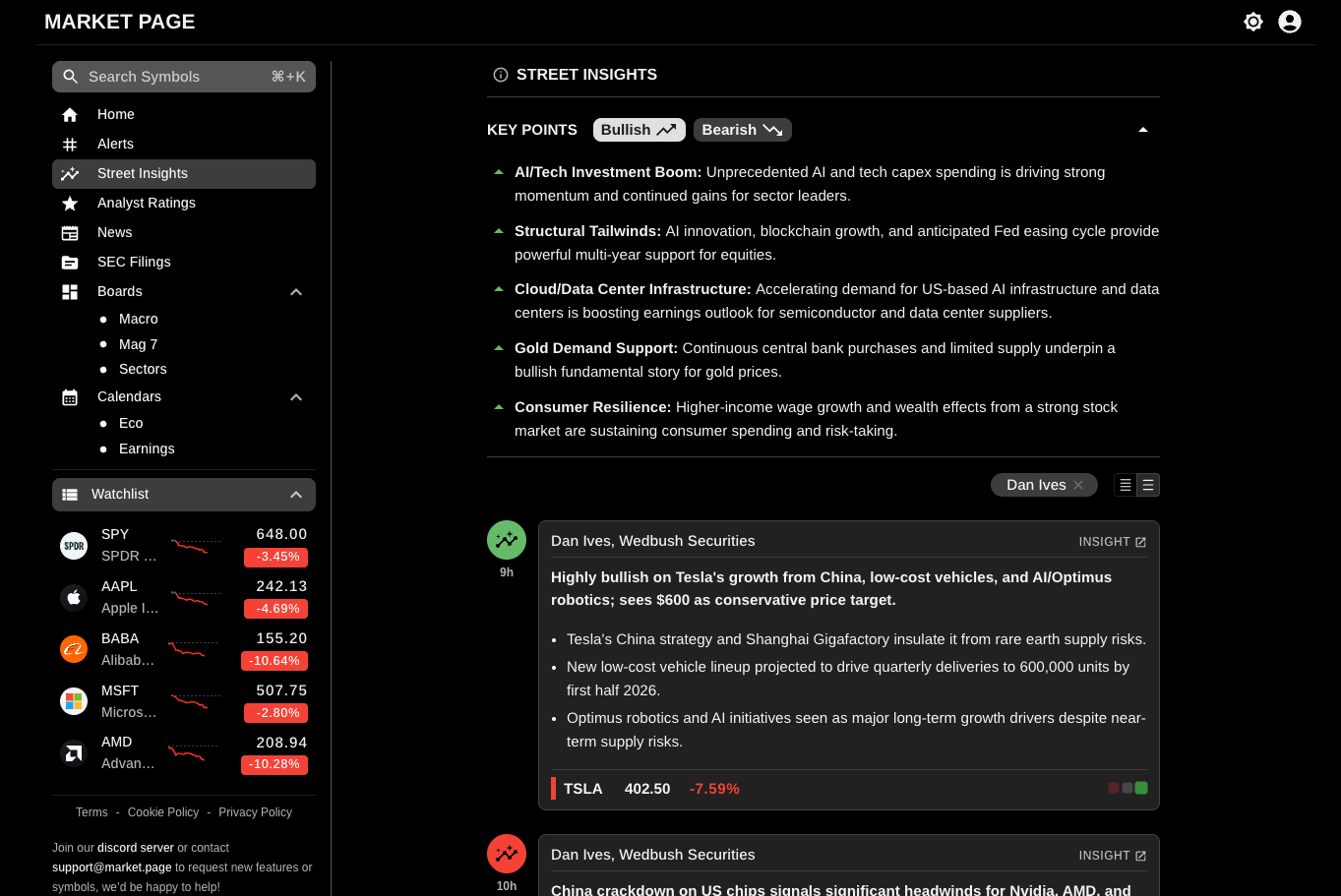Click the Terms link
Viewport: 1341px width, 896px height.
pyautogui.click(x=91, y=812)
